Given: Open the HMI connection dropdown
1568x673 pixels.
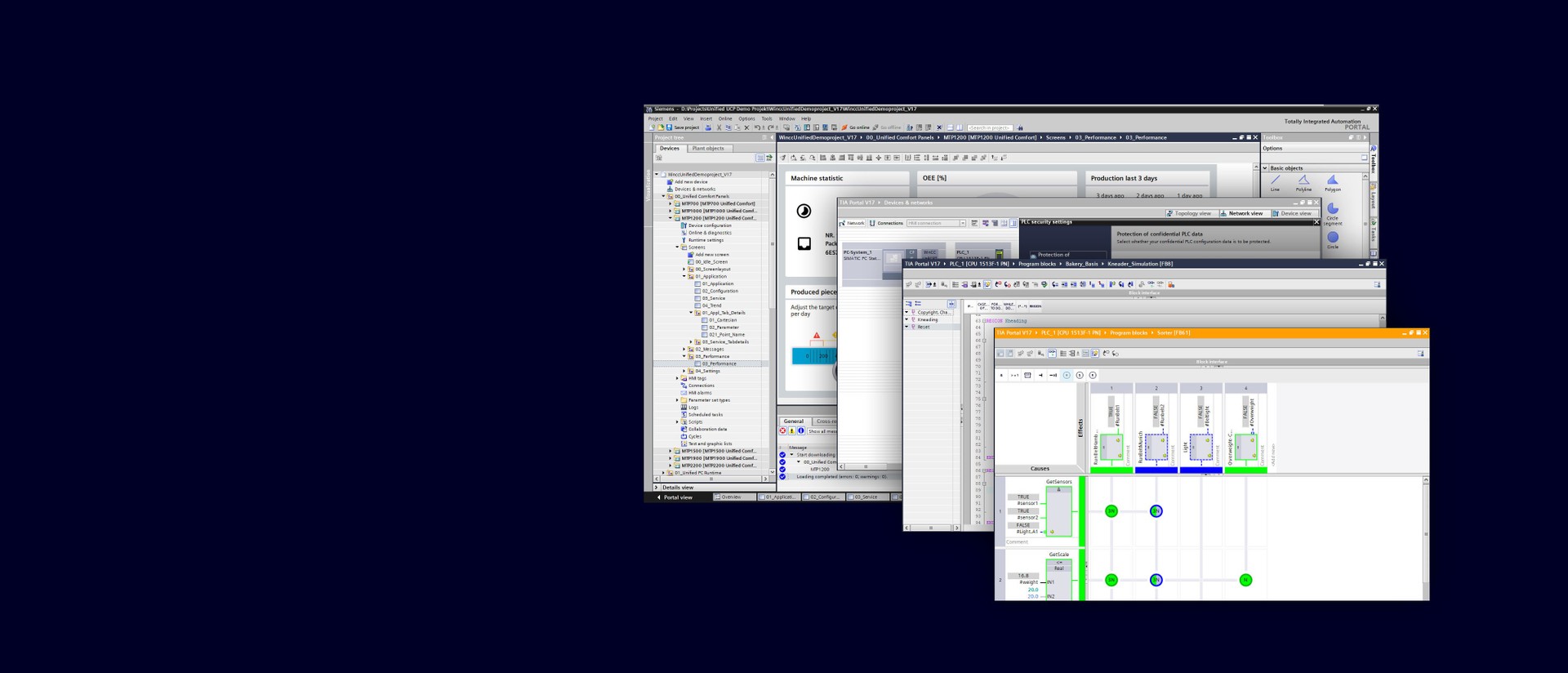Looking at the screenshot, I should click(x=963, y=223).
